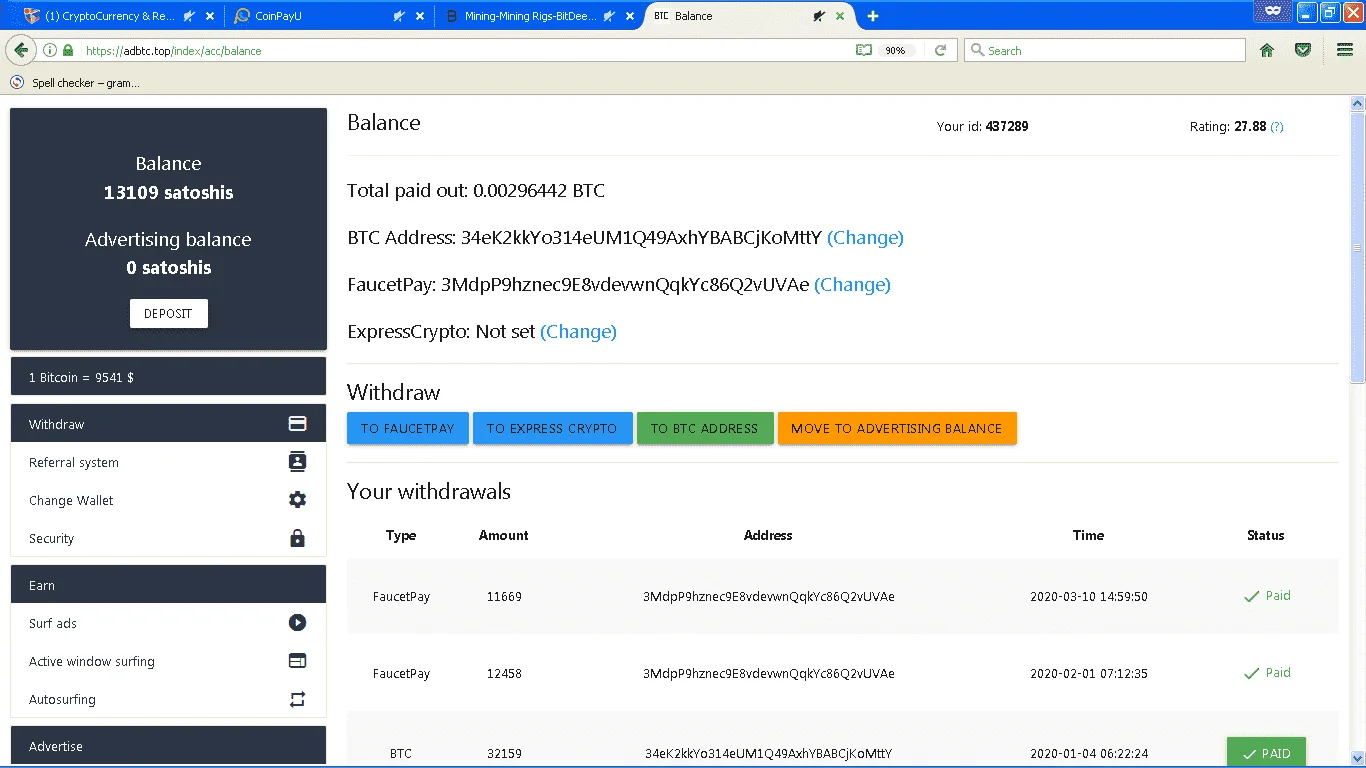The width and height of the screenshot is (1366, 768).
Task: Click the Advertise section header
Action: click(x=168, y=746)
